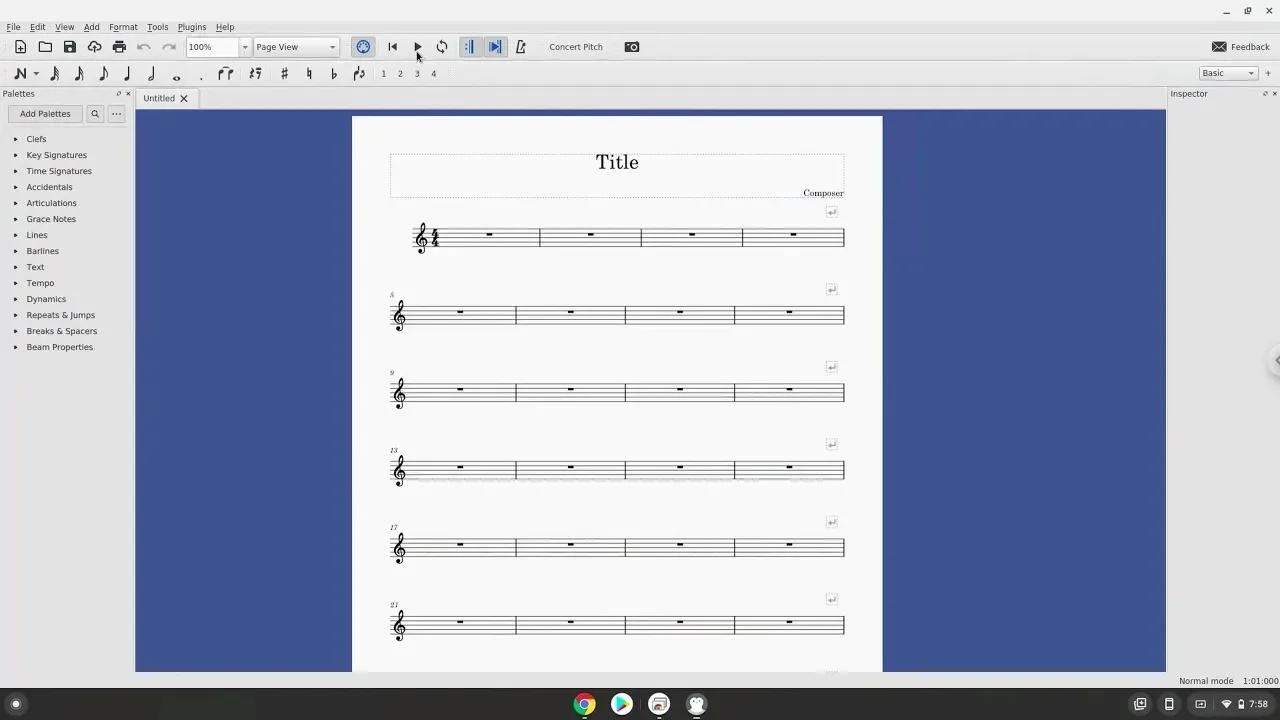Viewport: 1280px width, 720px height.
Task: Click the rewind to start playback icon
Action: (x=392, y=46)
